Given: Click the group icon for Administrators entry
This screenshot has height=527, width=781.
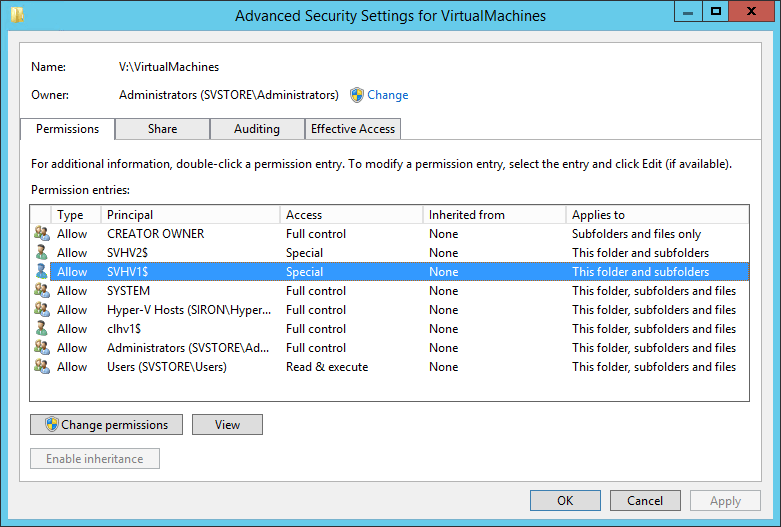Looking at the screenshot, I should [42, 347].
